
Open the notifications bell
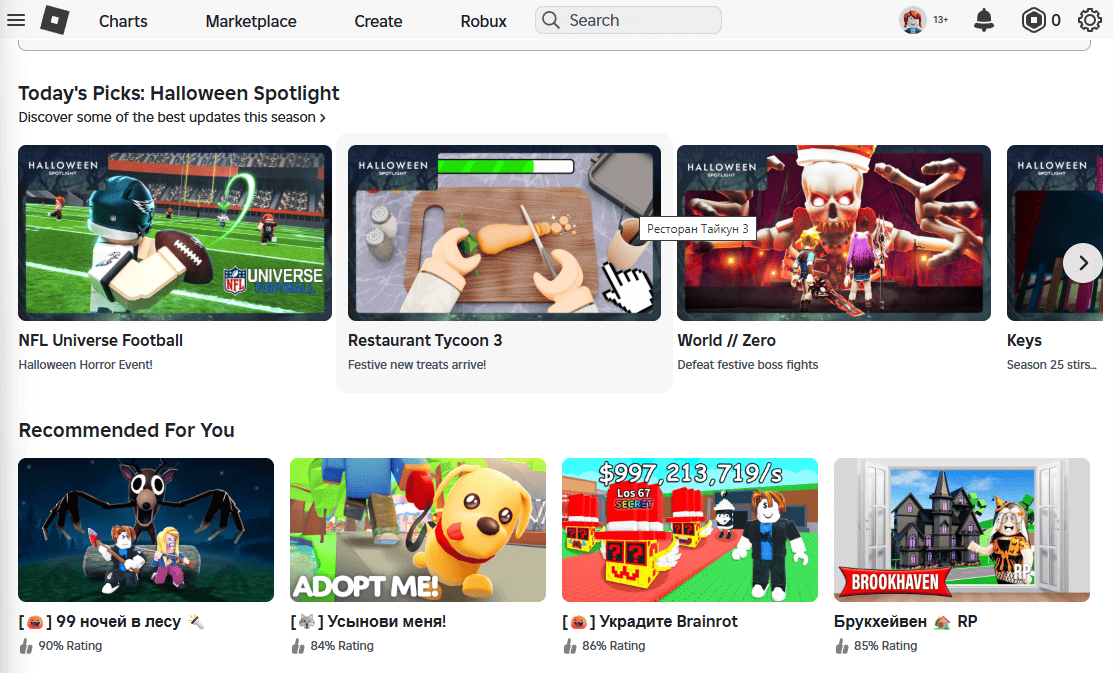(x=983, y=20)
